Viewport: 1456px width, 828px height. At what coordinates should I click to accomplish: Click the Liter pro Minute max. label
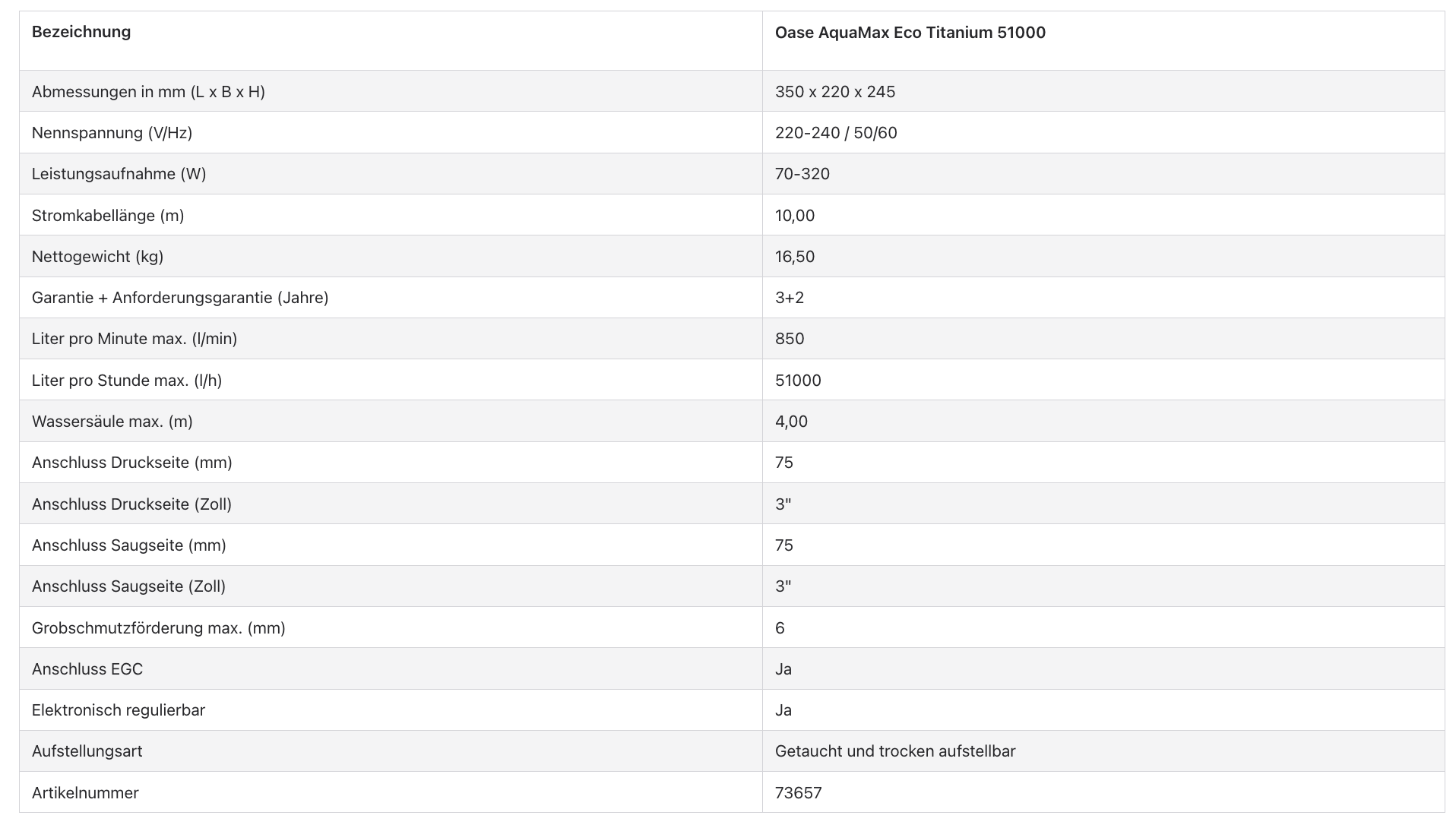[x=135, y=339]
